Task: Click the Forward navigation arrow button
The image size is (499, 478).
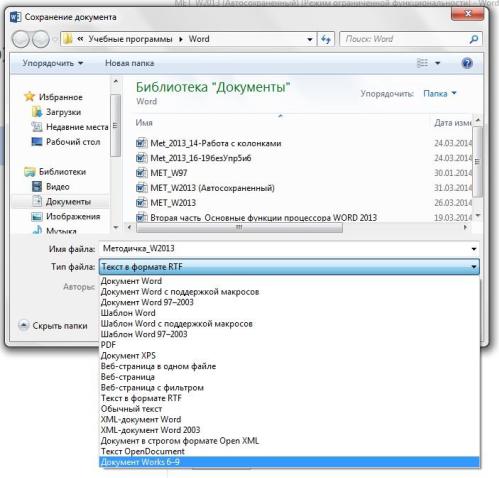Action: pyautogui.click(x=40, y=39)
